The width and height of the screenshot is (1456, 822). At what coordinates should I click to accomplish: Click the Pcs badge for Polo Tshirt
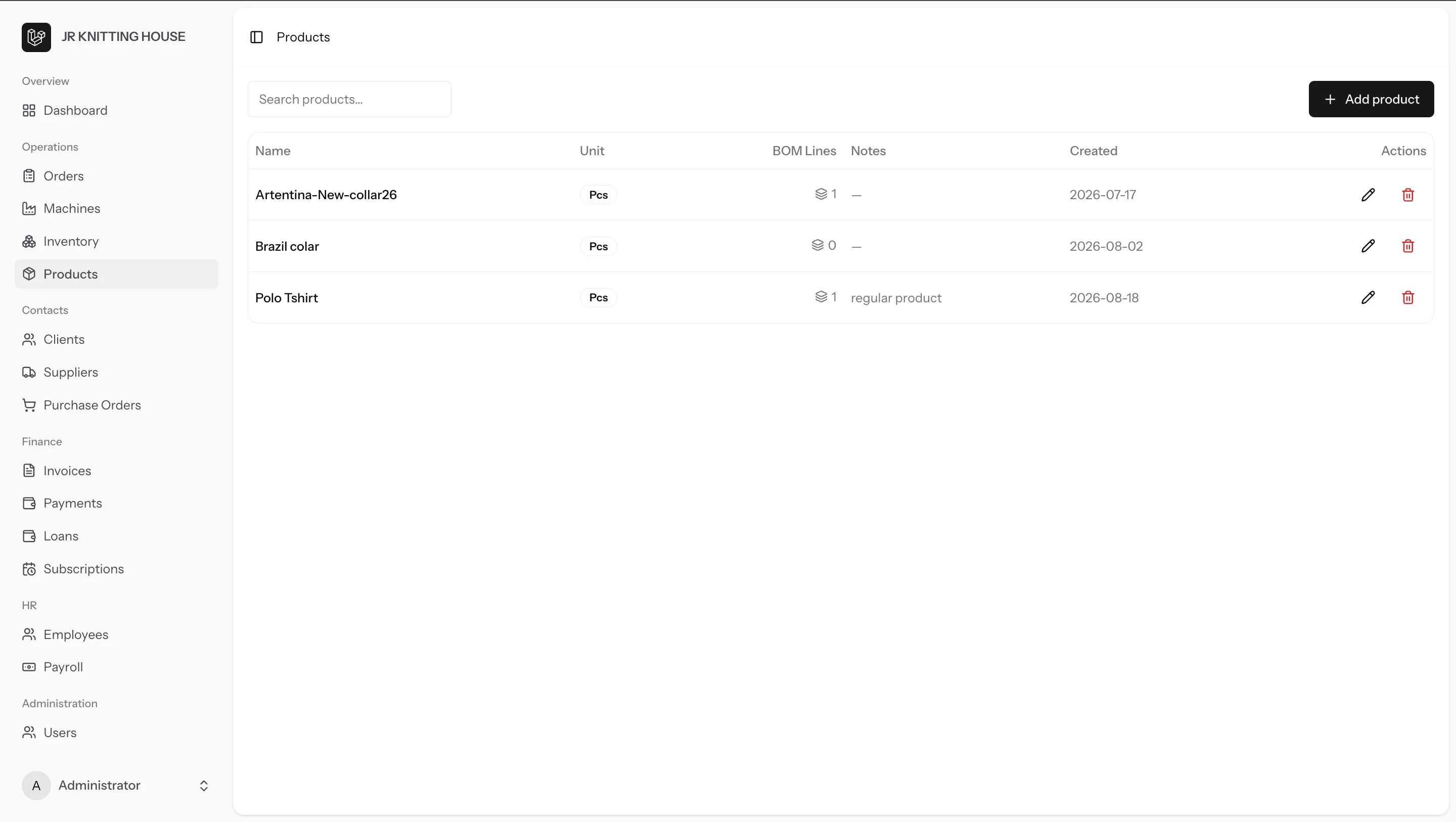[x=598, y=297]
